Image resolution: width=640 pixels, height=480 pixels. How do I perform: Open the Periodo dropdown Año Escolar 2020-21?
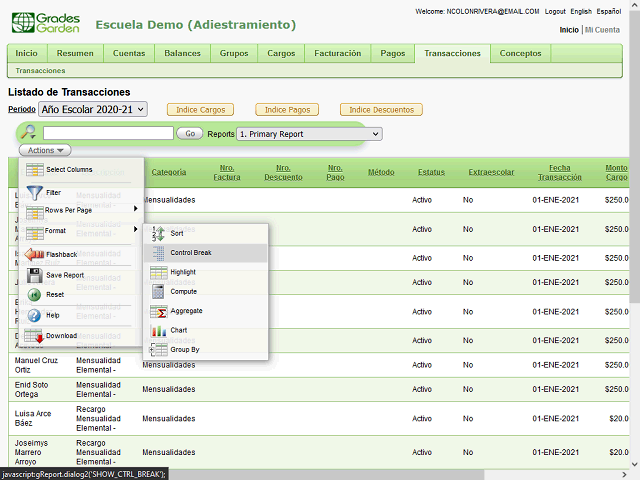tap(93, 109)
